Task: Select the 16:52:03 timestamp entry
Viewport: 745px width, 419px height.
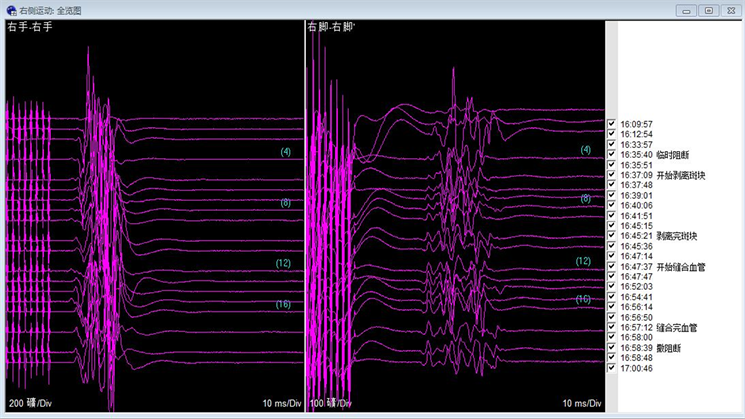Action: [x=636, y=287]
